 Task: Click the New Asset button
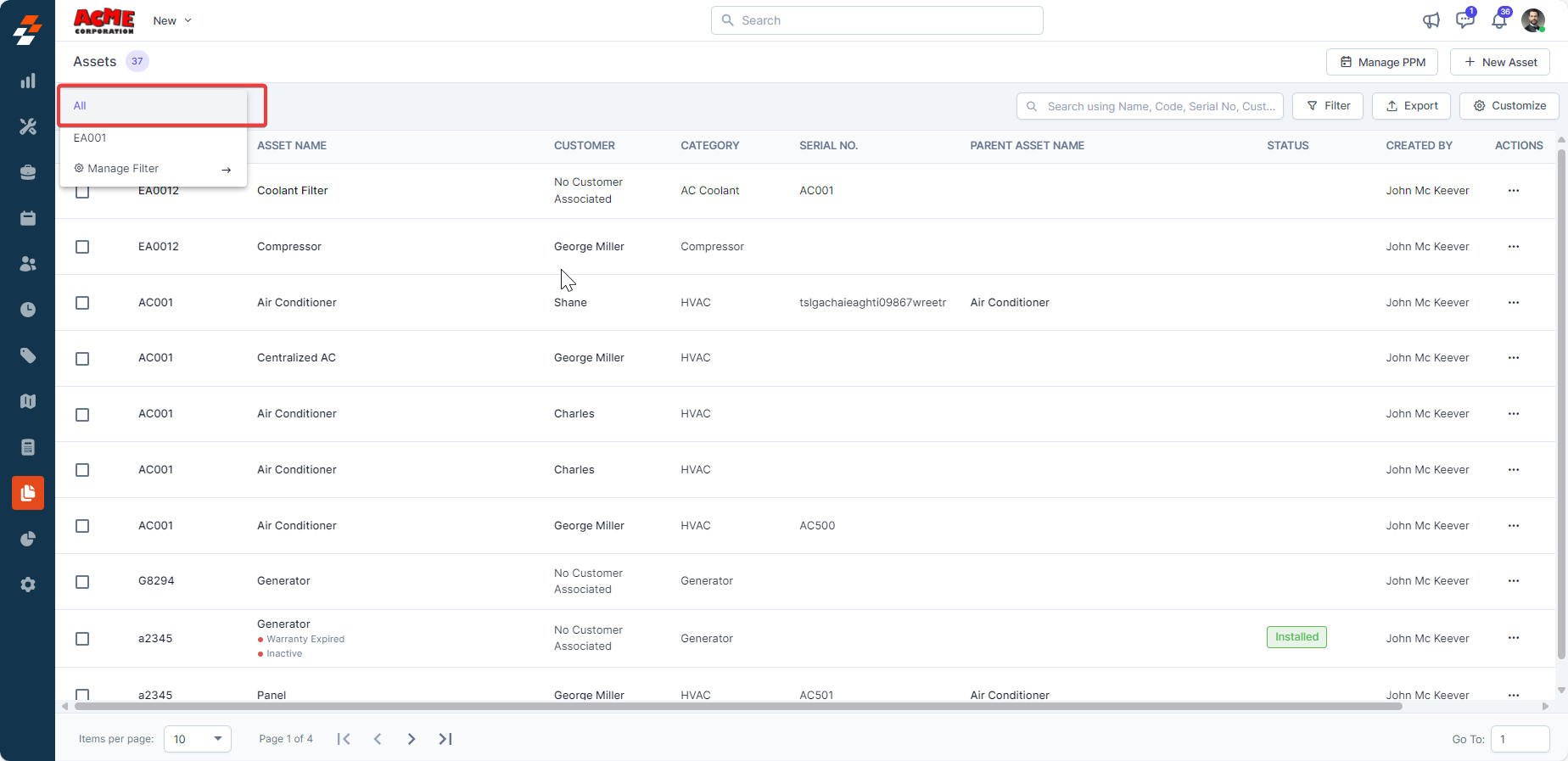click(1499, 62)
